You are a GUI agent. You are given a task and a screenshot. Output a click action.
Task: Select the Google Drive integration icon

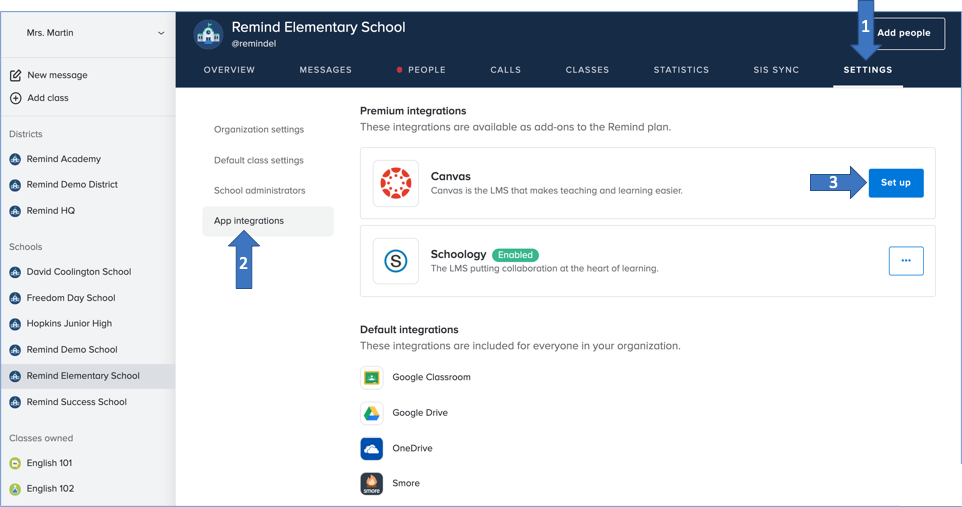point(371,413)
